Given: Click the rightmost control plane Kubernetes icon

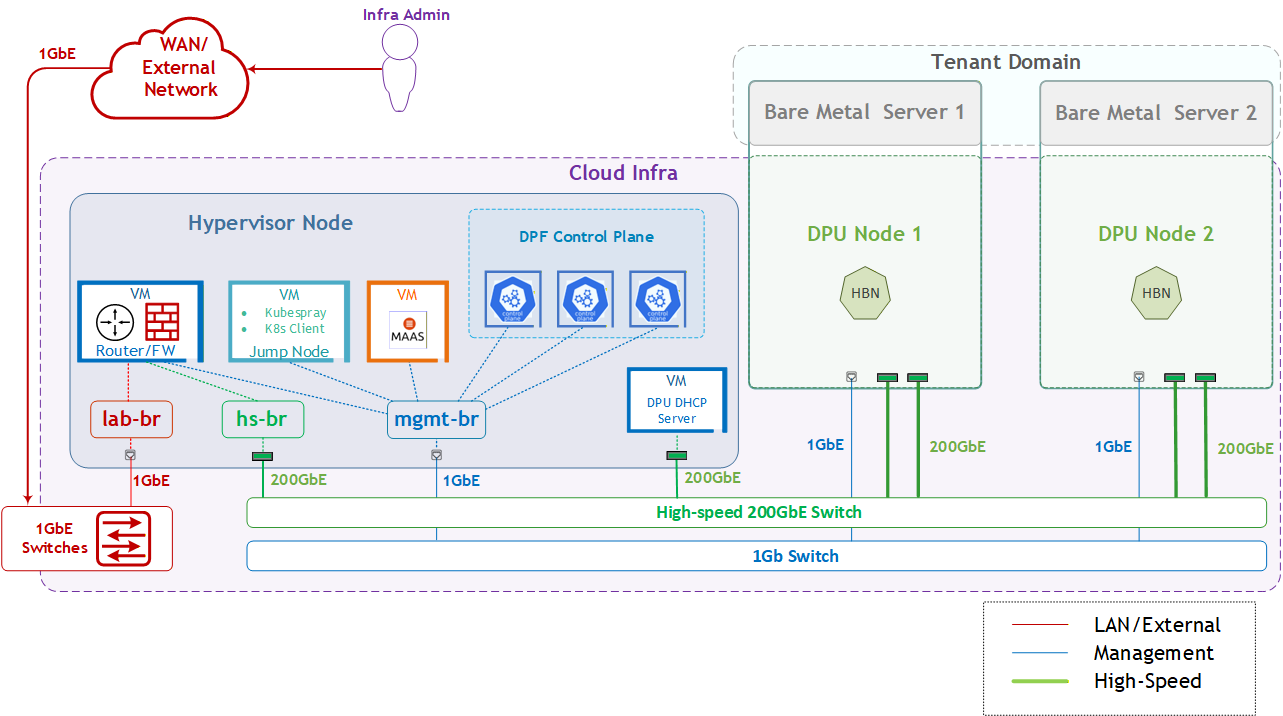Looking at the screenshot, I should (657, 299).
